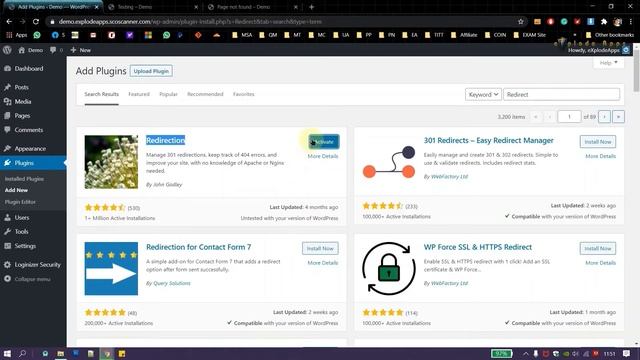Open the EXAM Site bookmark folder

[530, 35]
